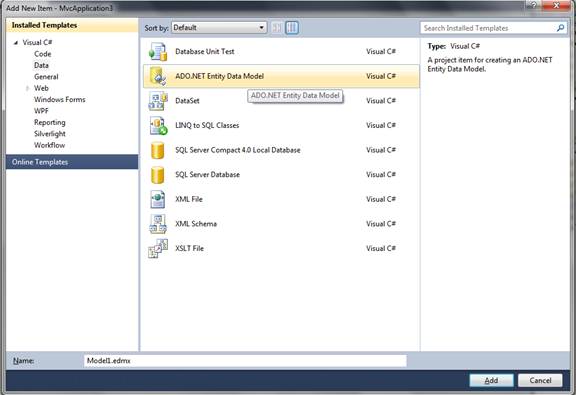Select the WPF category
Image resolution: width=576 pixels, height=395 pixels.
pos(41,111)
